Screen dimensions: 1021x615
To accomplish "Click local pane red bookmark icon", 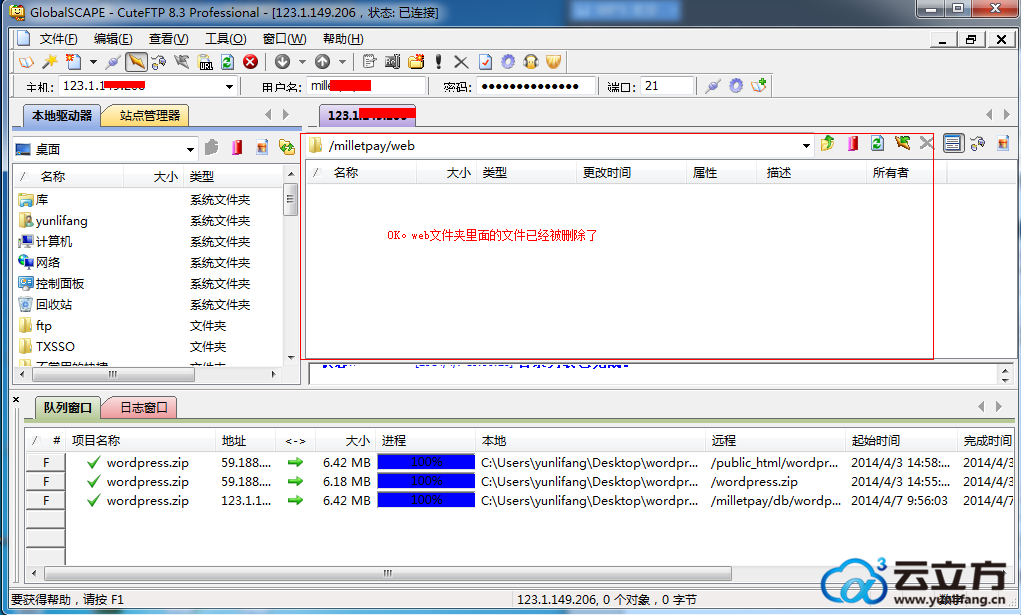I will coord(237,148).
